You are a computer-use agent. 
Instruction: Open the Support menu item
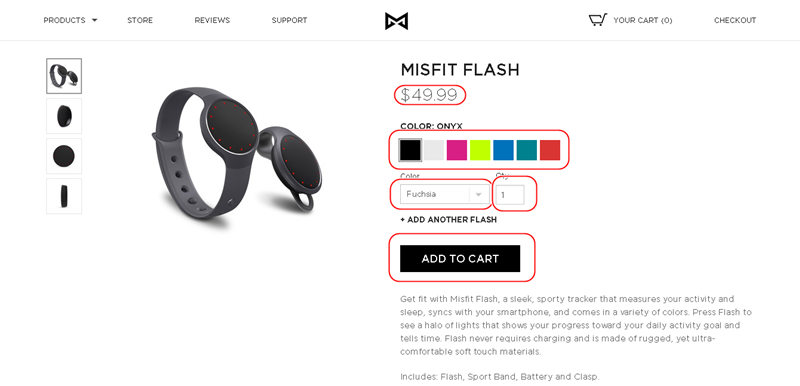tap(289, 20)
